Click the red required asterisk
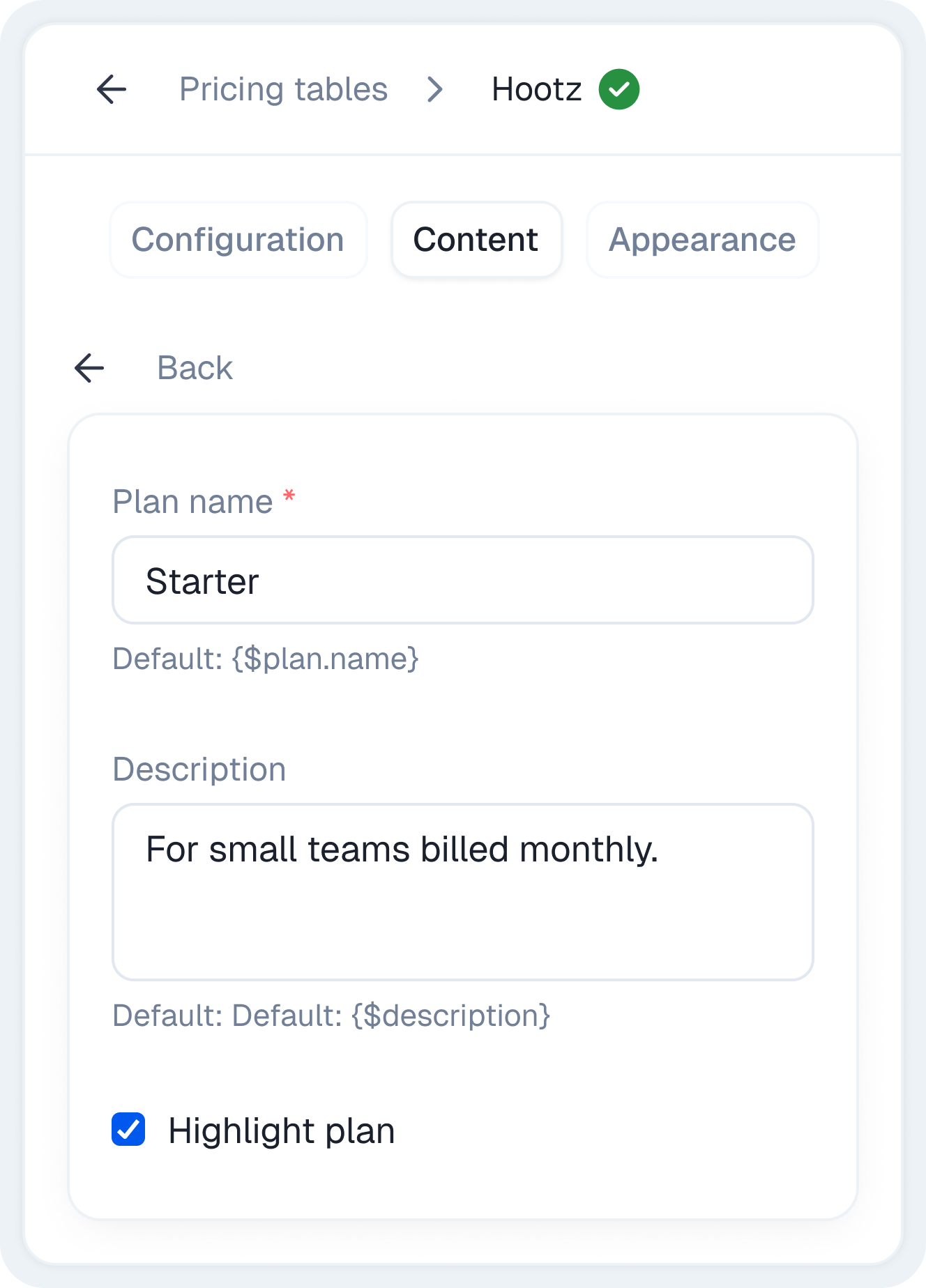This screenshot has width=926, height=1288. [x=289, y=497]
